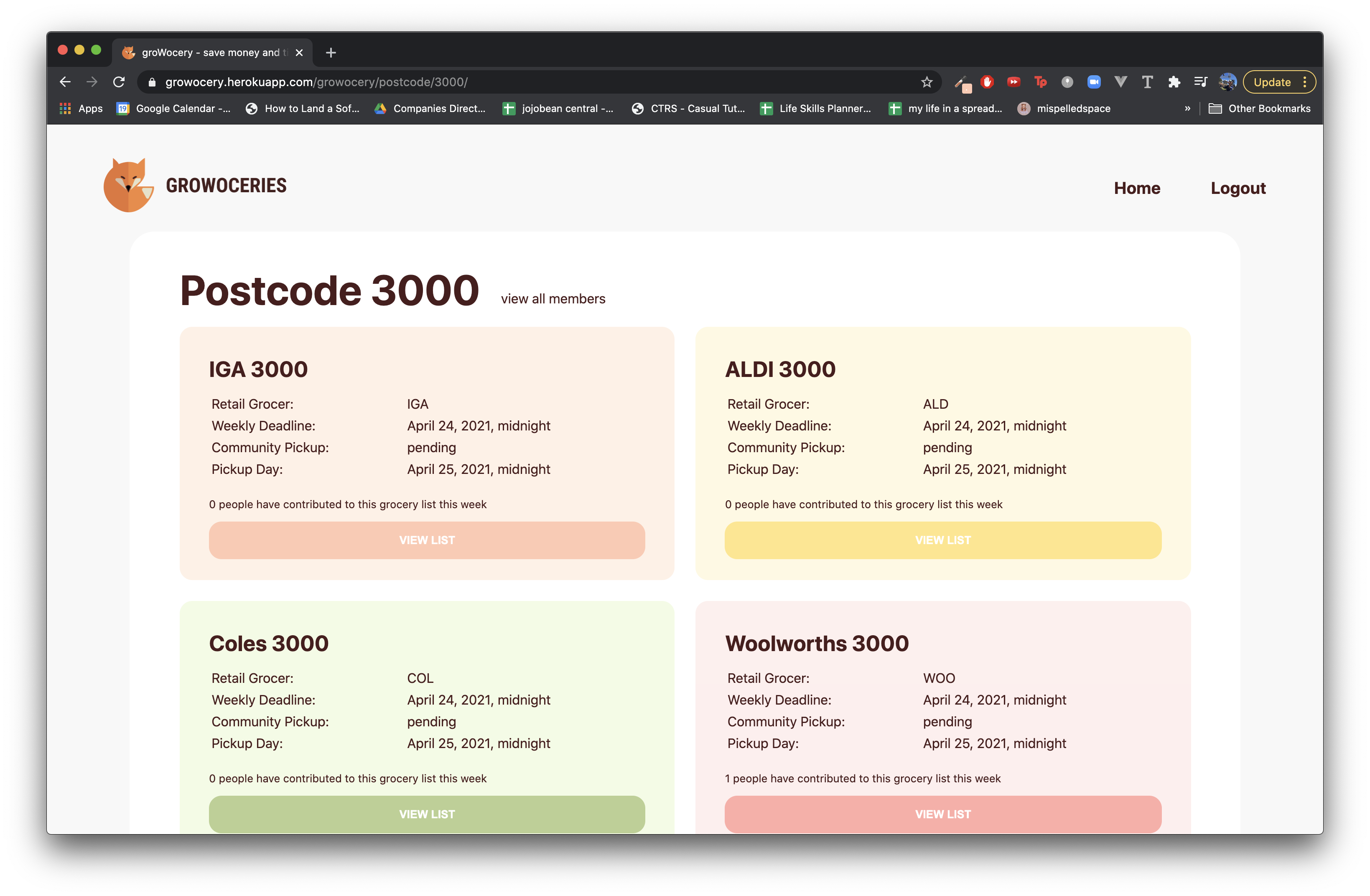Expand hidden bookmarks with double chevron
This screenshot has width=1370, height=896.
tap(1187, 108)
